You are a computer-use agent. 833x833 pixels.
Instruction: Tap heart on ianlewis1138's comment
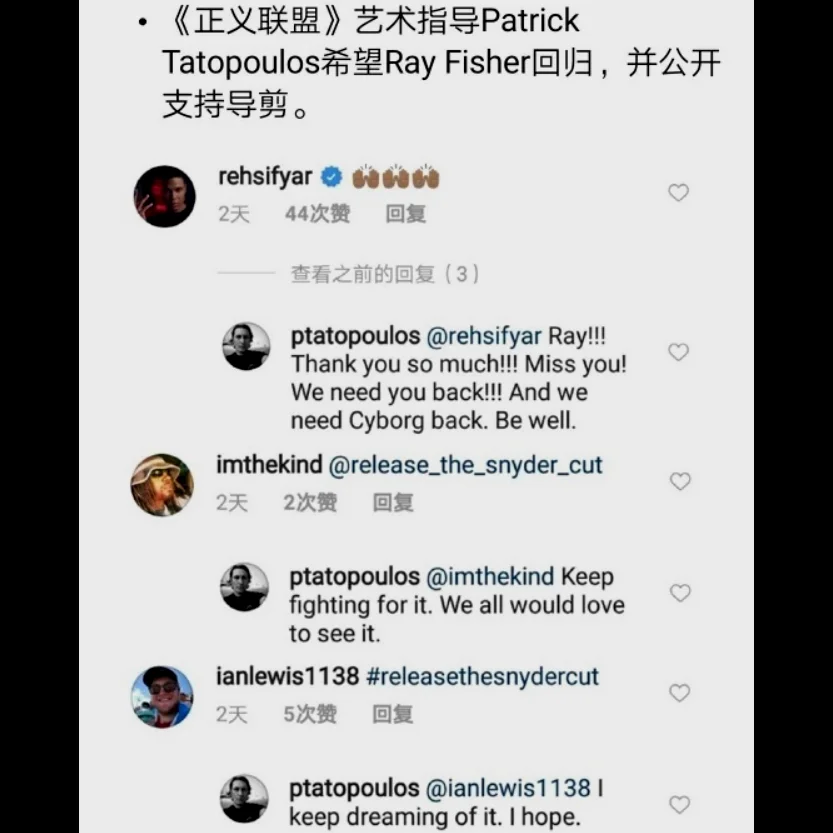pyautogui.click(x=679, y=693)
